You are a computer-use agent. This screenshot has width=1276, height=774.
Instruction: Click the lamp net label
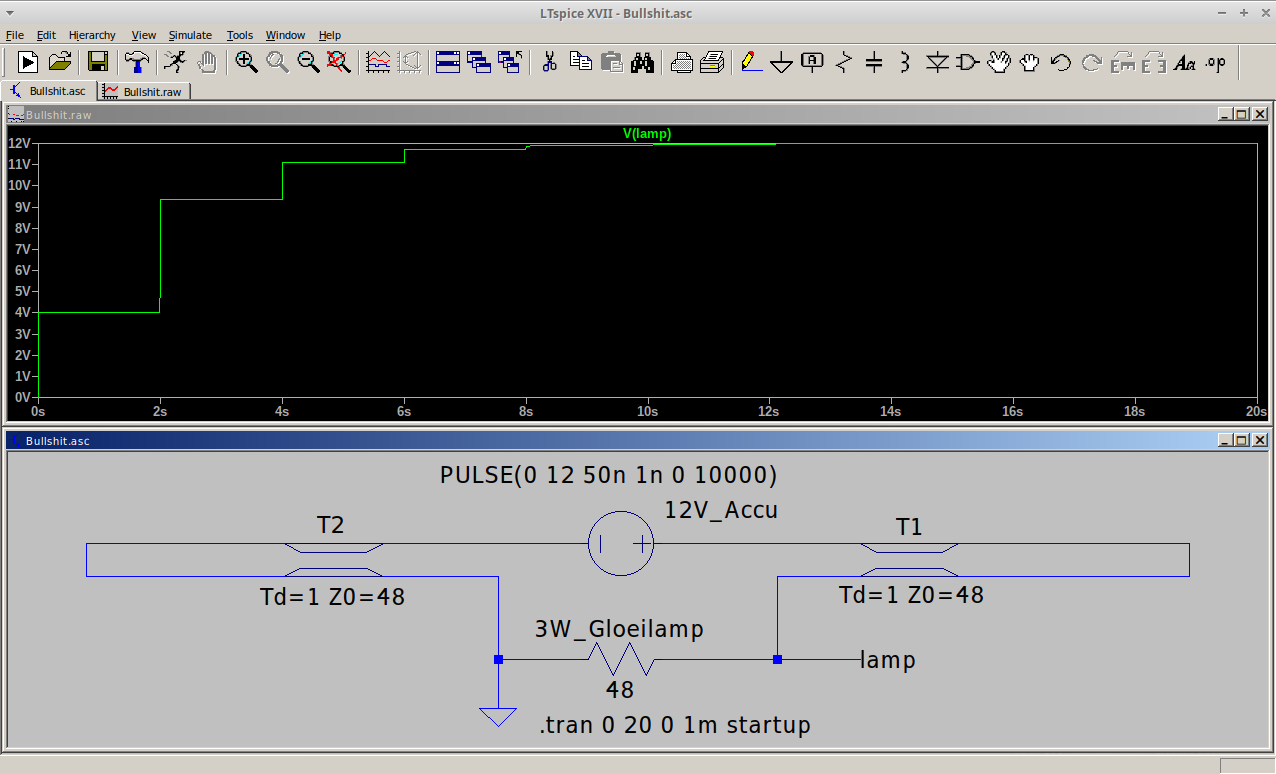tap(888, 660)
